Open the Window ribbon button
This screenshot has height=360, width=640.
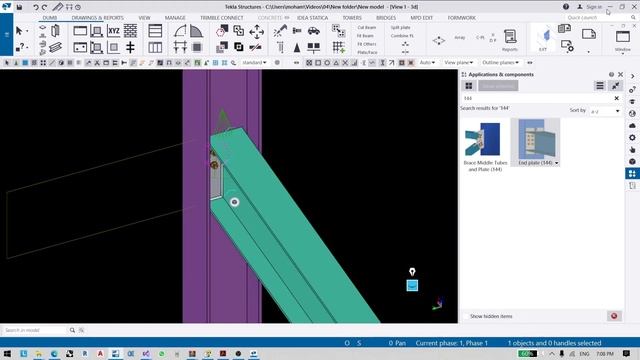tap(622, 40)
